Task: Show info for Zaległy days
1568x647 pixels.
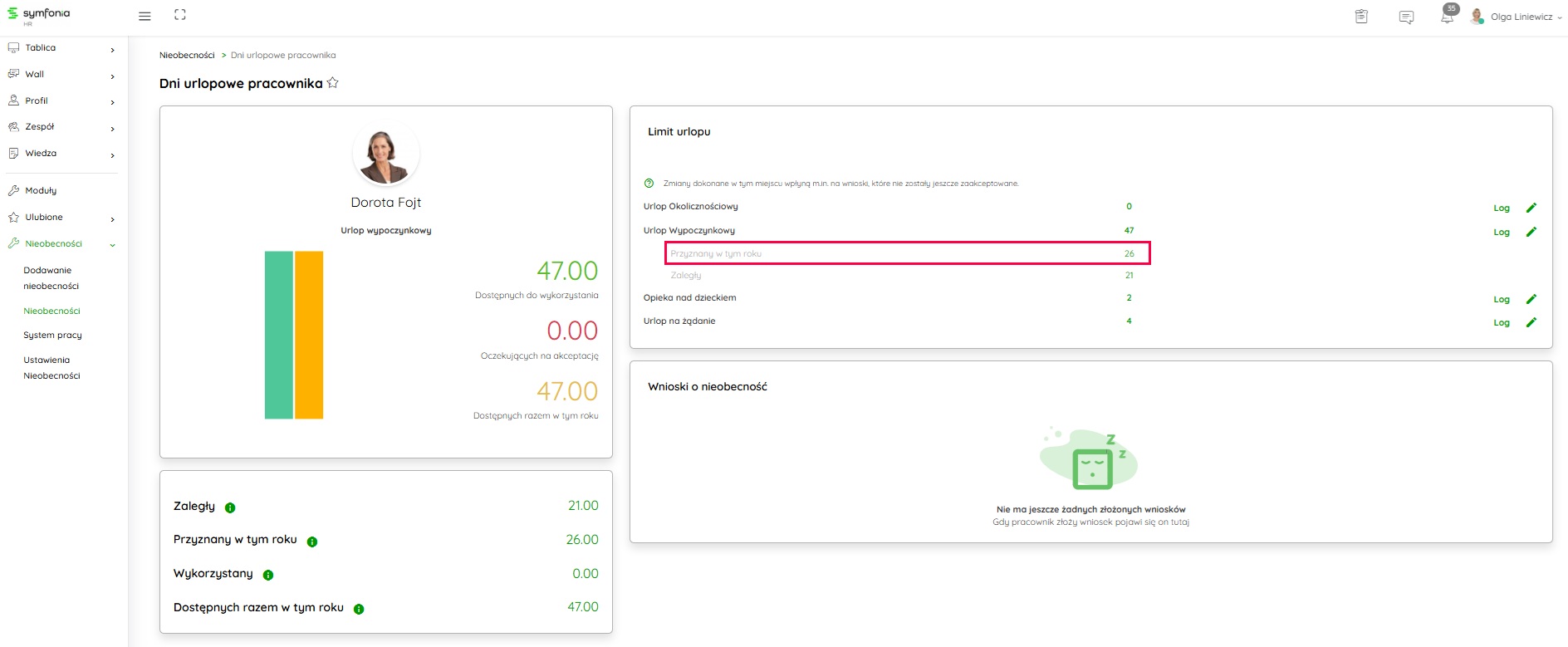Action: pyautogui.click(x=230, y=507)
